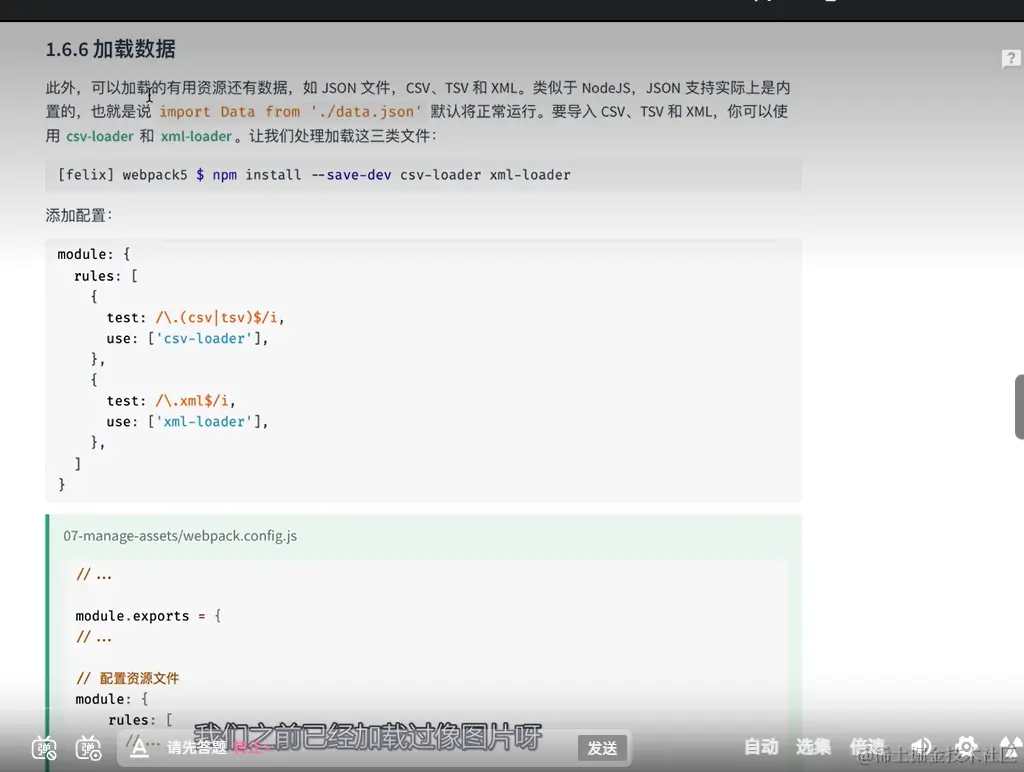Click the 1.6.6 加载数据 heading
Image resolution: width=1024 pixels, height=772 pixels.
click(x=110, y=48)
